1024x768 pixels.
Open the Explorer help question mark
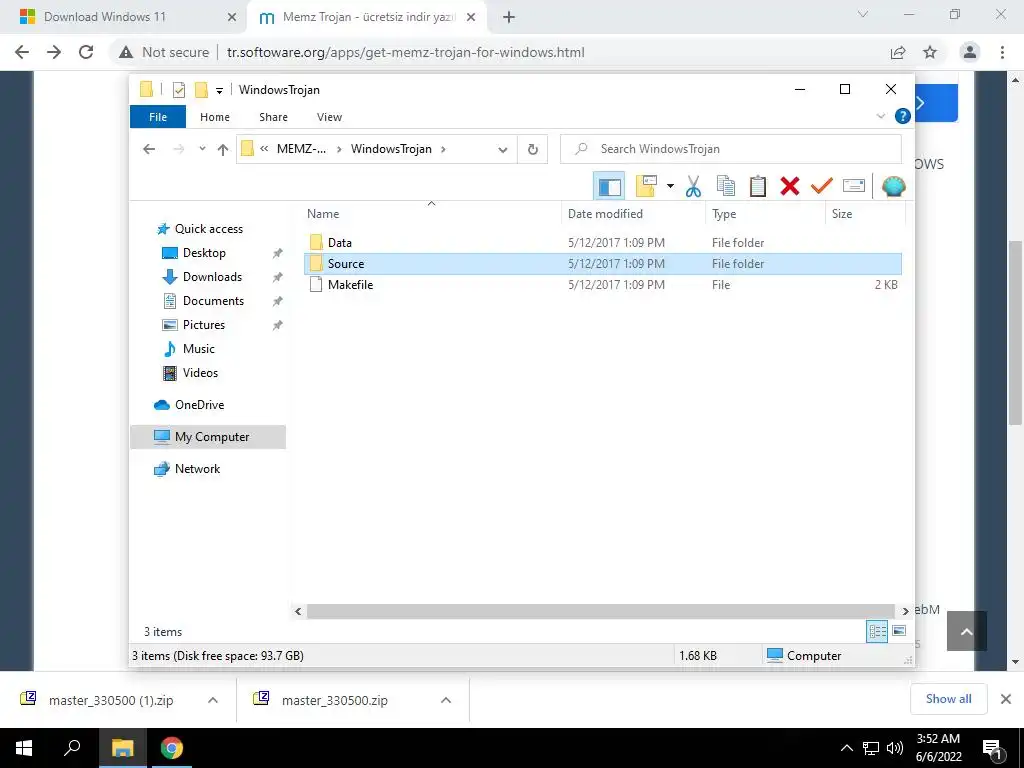pos(903,116)
